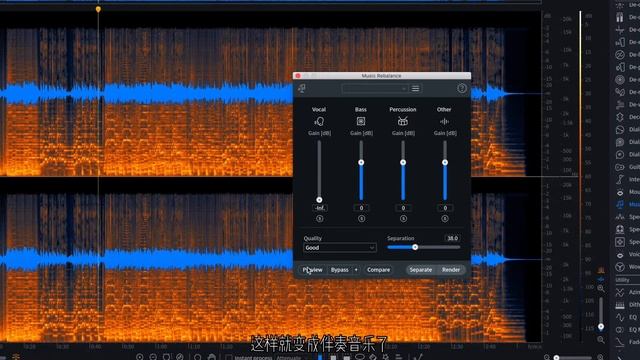The width and height of the screenshot is (640, 360).
Task: Open Azimuth utility module icon
Action: click(620, 292)
